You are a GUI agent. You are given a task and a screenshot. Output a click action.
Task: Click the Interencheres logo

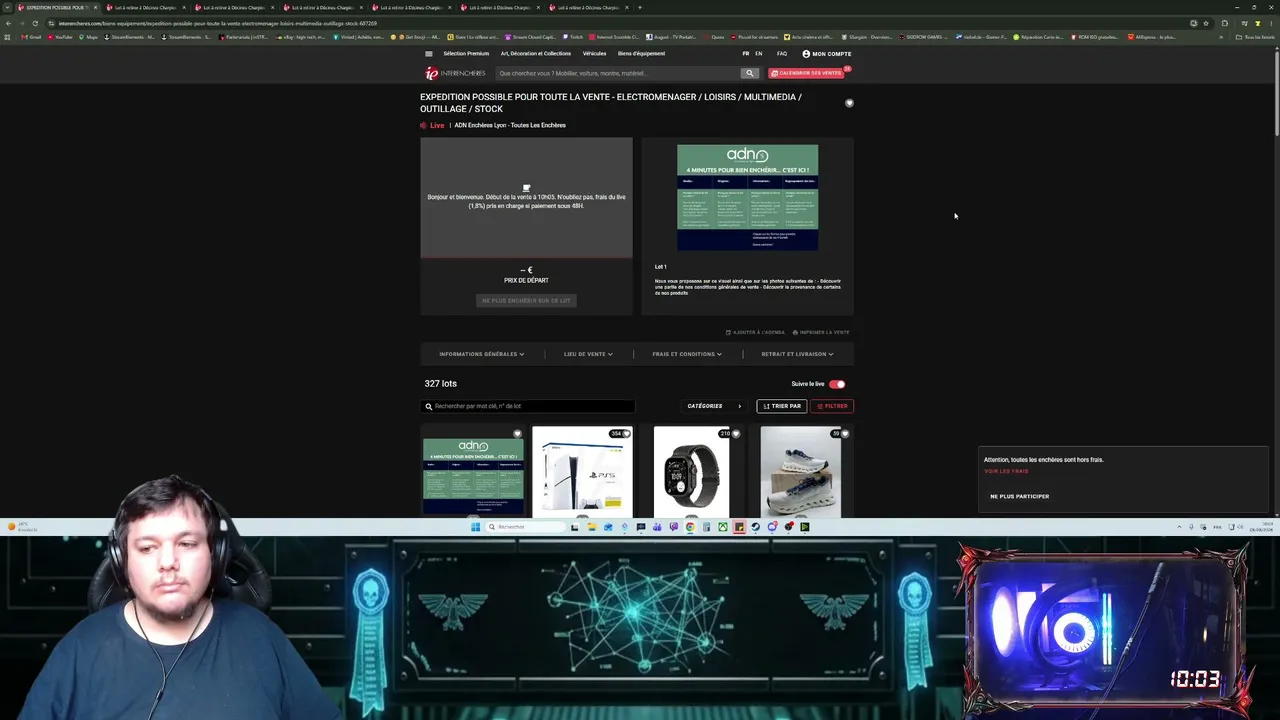click(x=455, y=73)
